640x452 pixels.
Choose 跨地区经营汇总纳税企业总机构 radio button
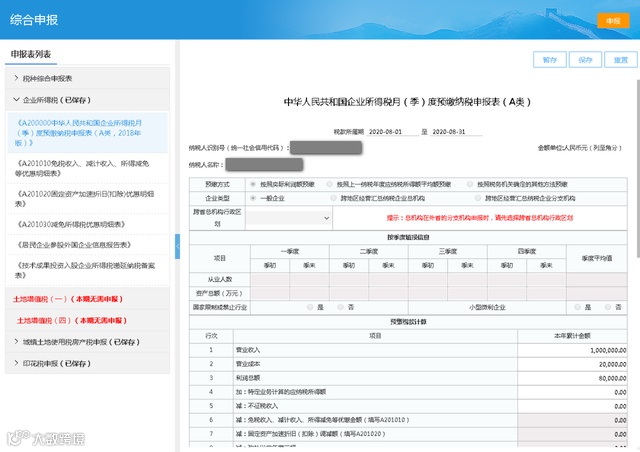[x=333, y=198]
